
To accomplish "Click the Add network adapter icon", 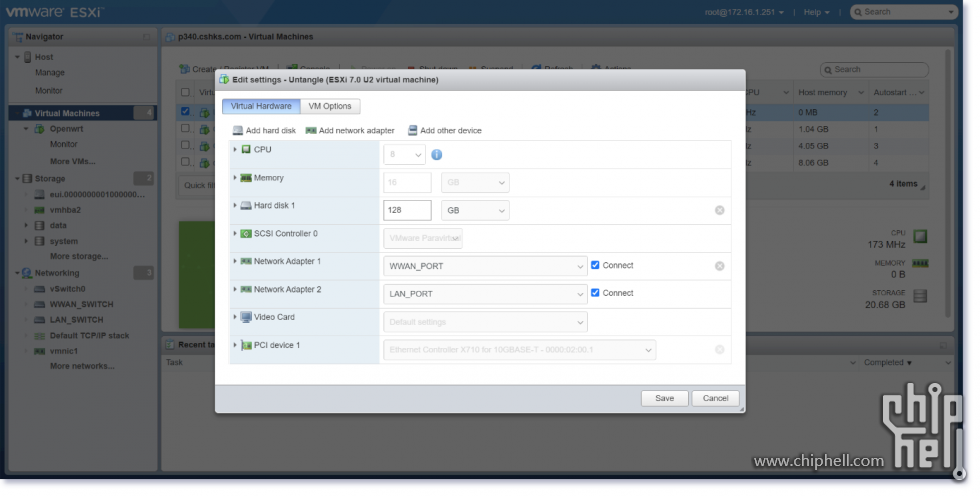I will 311,131.
